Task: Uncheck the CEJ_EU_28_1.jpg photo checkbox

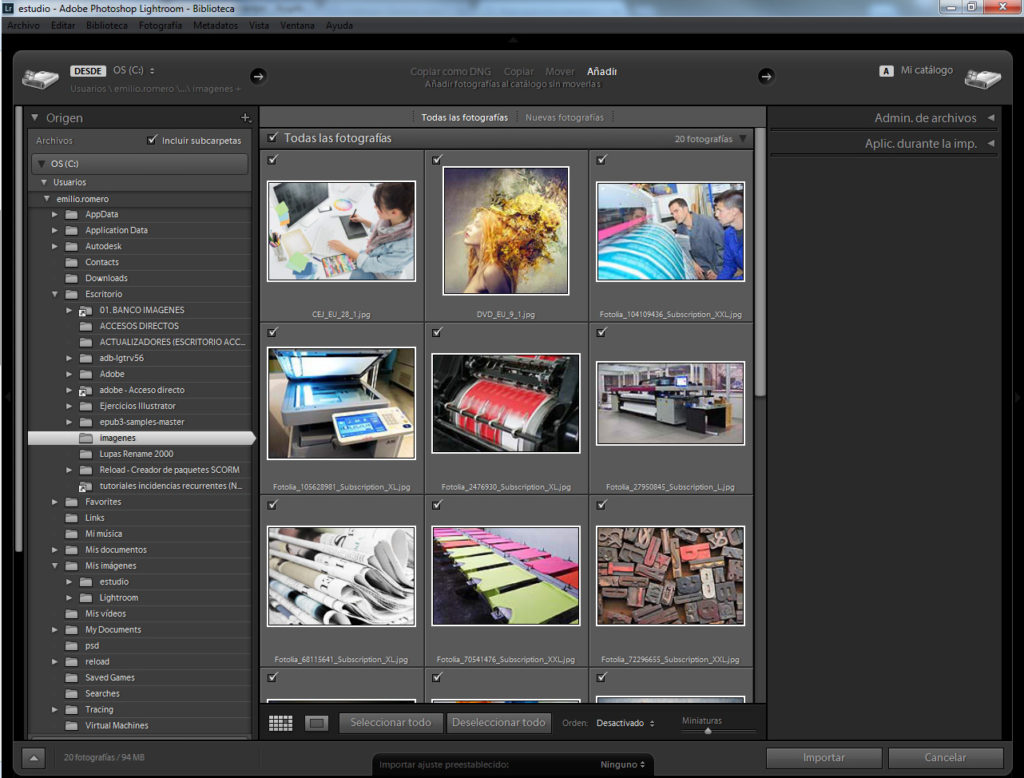Action: click(x=273, y=160)
